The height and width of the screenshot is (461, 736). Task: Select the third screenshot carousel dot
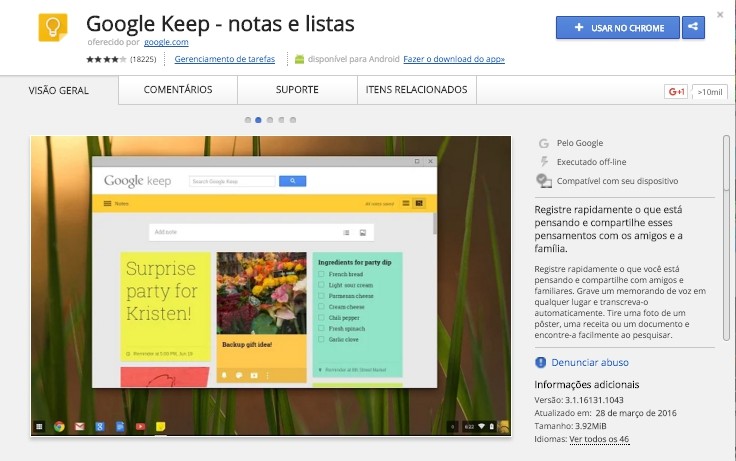tap(270, 120)
